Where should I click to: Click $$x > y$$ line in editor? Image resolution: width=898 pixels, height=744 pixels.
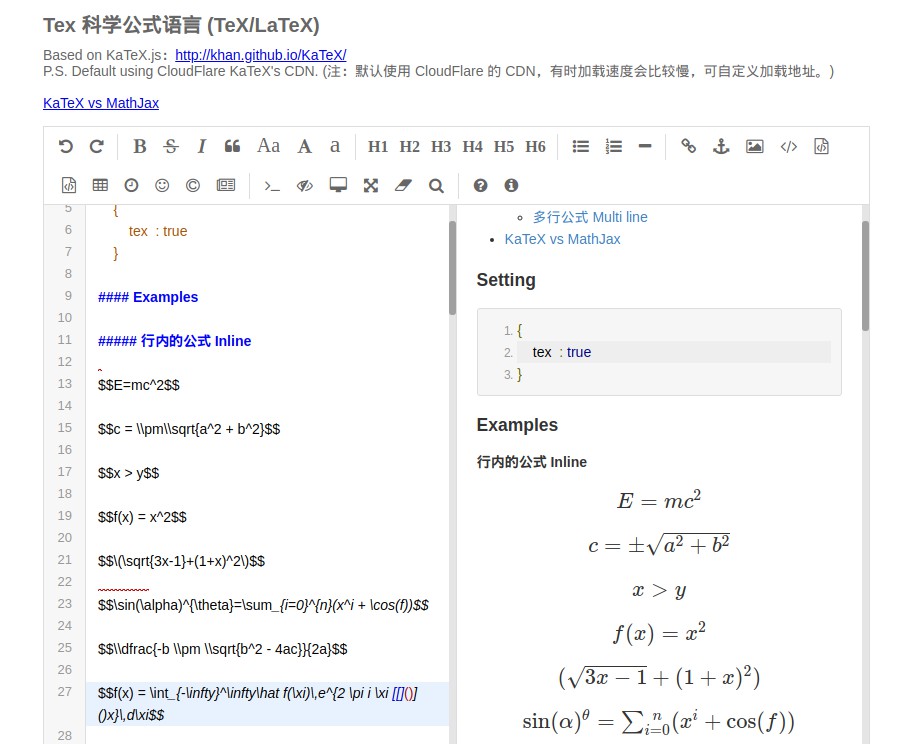click(128, 473)
